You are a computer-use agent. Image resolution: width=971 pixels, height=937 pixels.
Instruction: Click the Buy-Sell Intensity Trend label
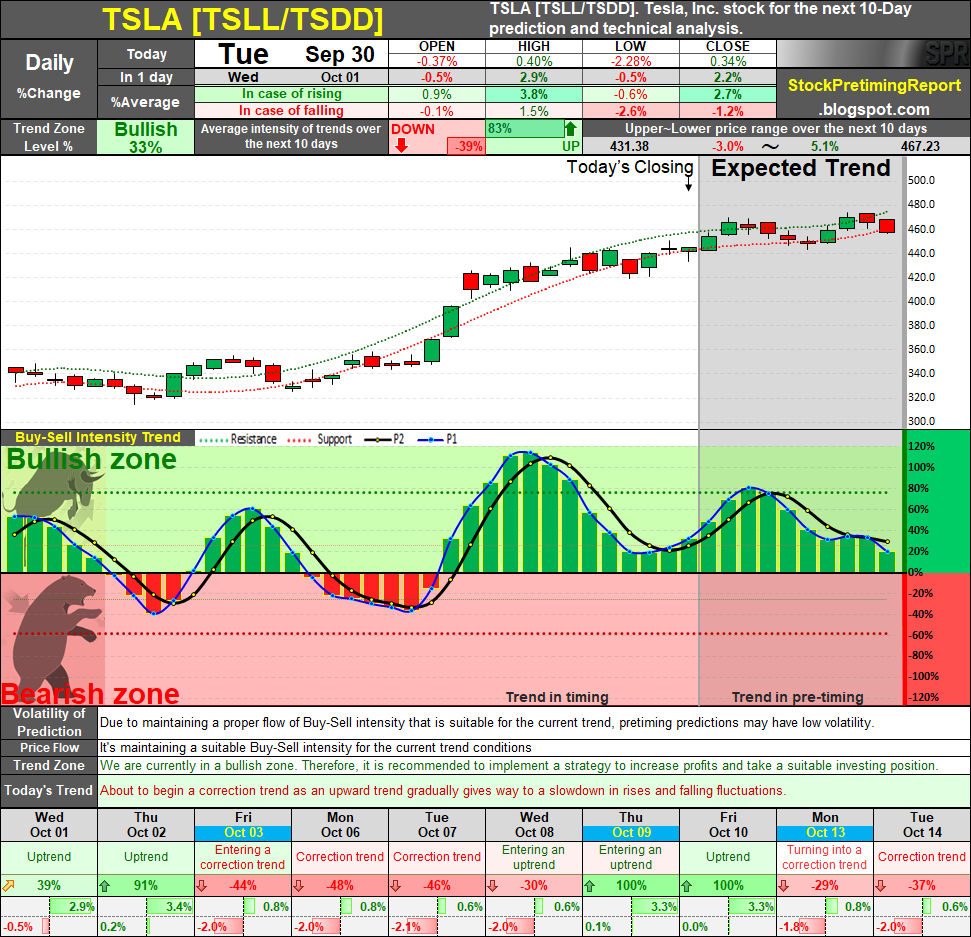click(x=98, y=437)
